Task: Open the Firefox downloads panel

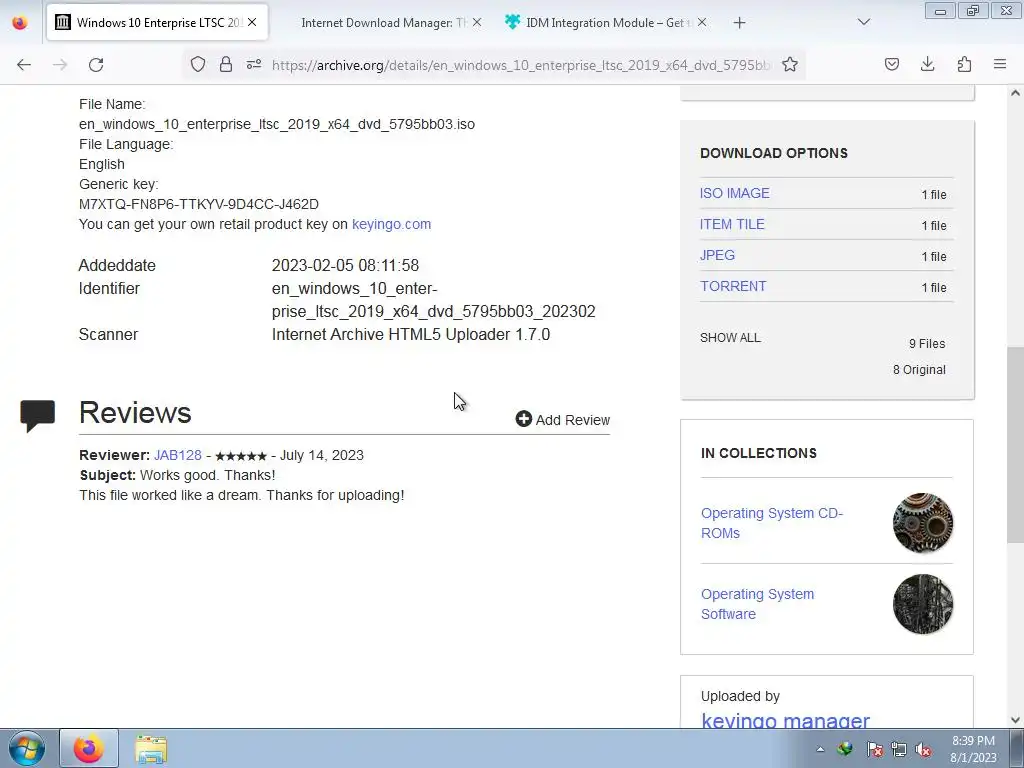Action: point(927,64)
